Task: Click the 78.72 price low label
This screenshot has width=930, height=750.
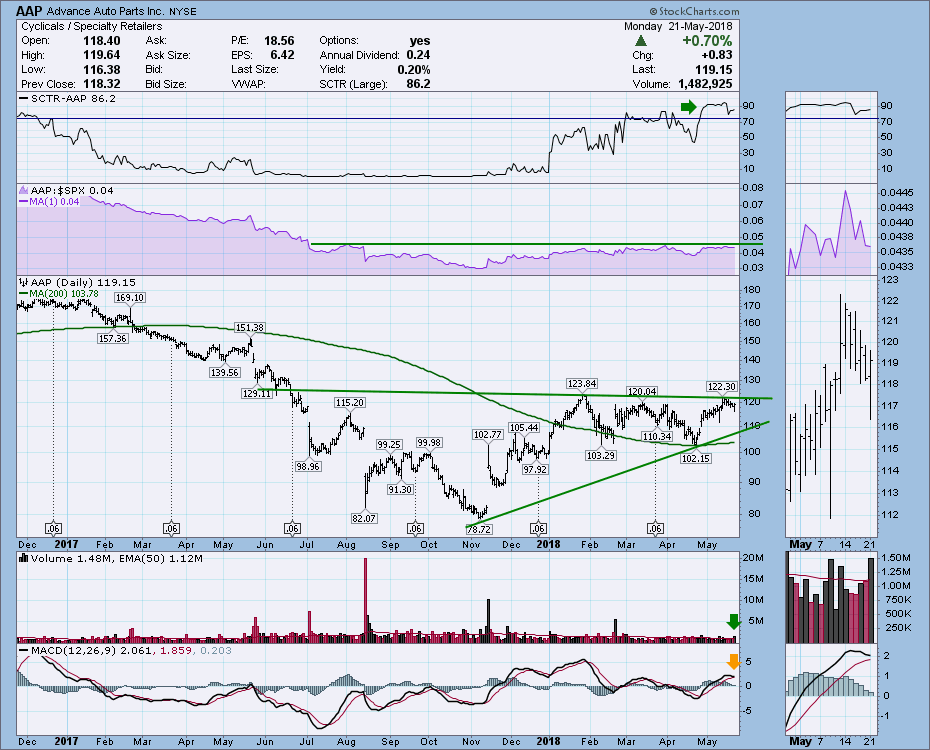Action: [480, 529]
